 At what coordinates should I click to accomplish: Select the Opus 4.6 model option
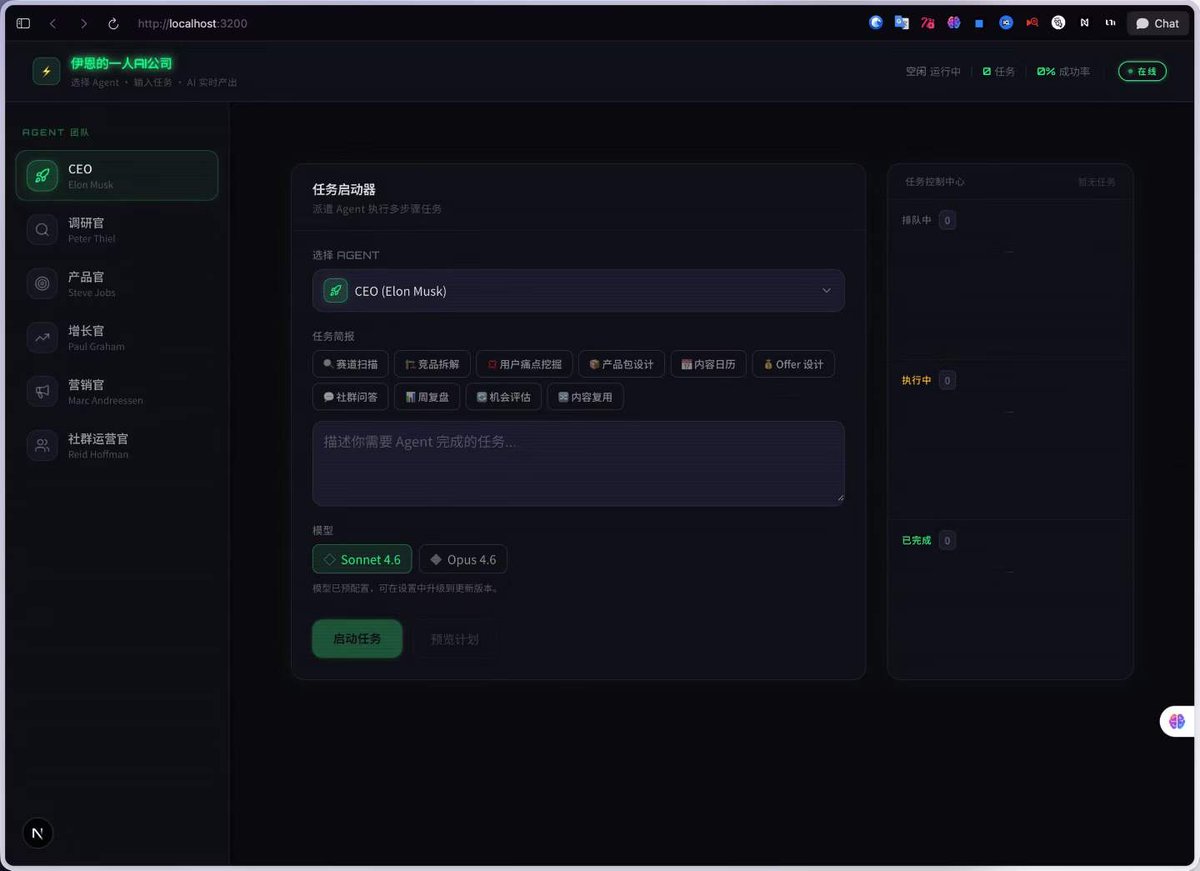click(463, 559)
